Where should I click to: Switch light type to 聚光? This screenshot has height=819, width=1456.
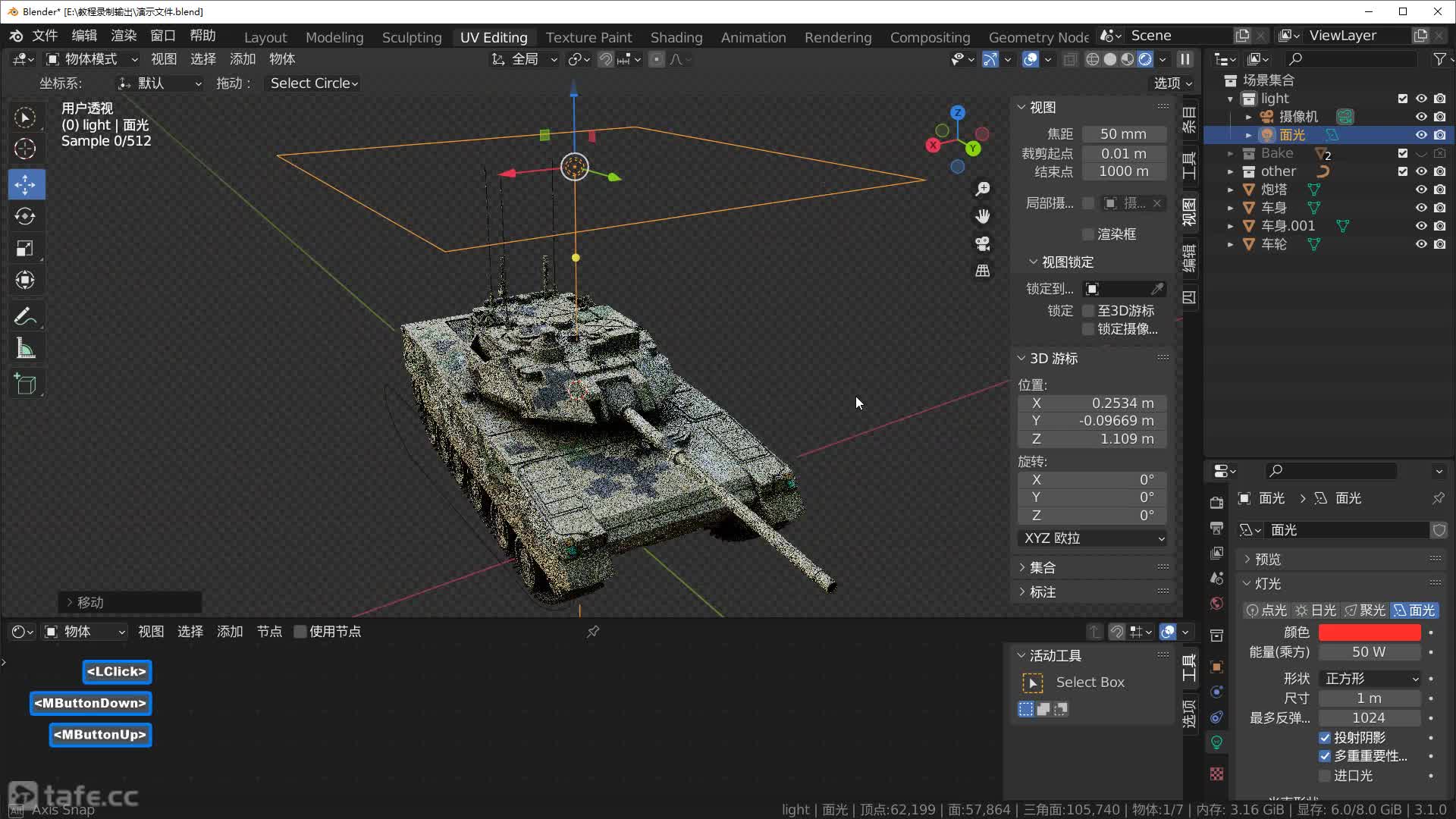[x=1364, y=610]
